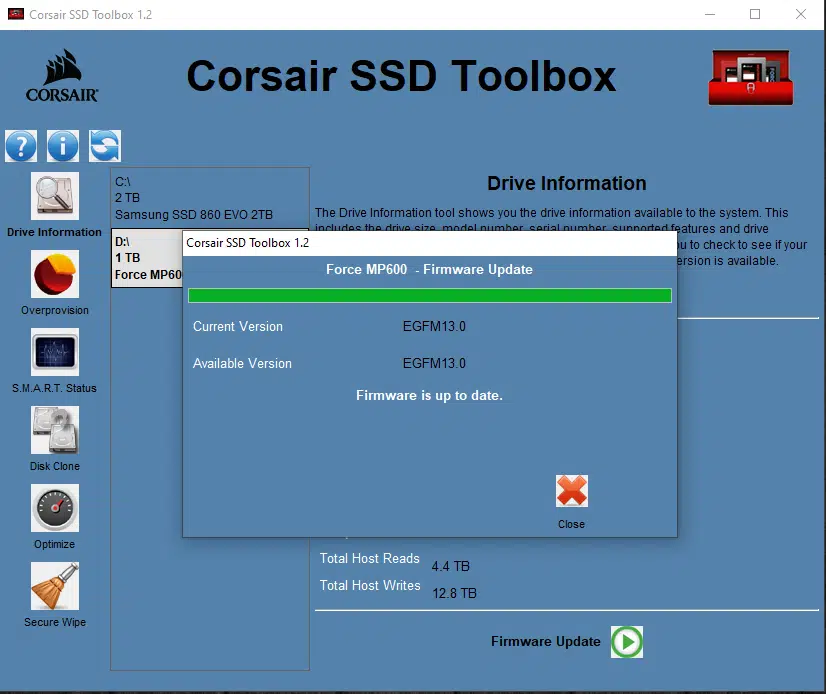
Task: Minimize the Corsair SSD Toolbox window
Action: click(x=710, y=14)
